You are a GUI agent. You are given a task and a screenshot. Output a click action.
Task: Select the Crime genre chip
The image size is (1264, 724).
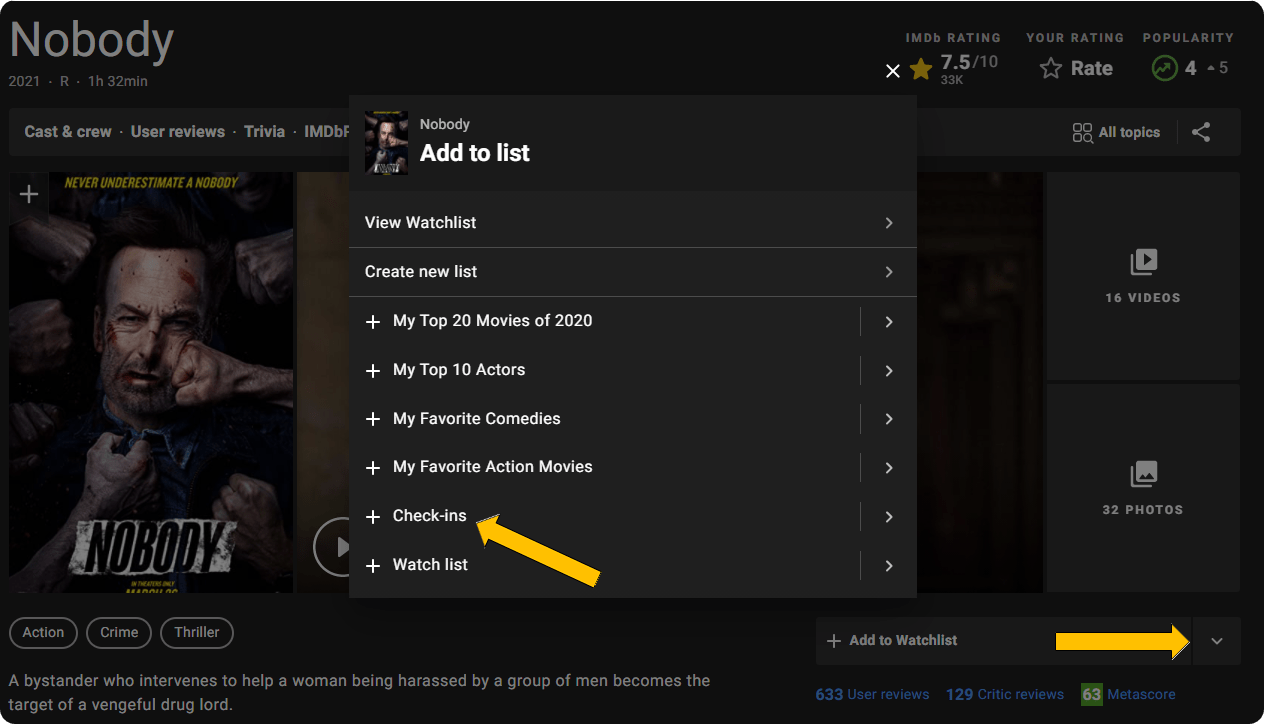(119, 632)
